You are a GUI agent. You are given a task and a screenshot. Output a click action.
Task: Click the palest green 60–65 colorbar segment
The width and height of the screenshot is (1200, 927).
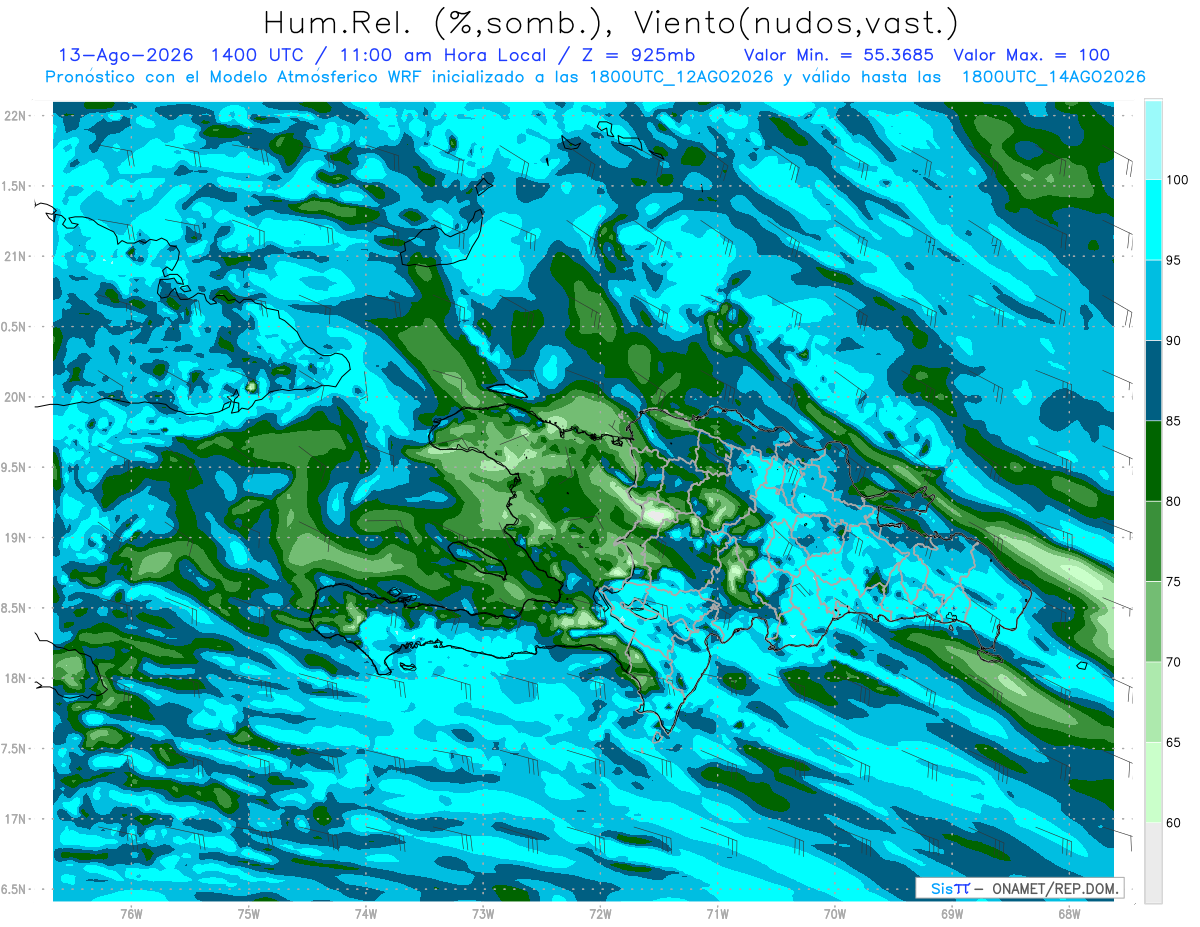1153,782
